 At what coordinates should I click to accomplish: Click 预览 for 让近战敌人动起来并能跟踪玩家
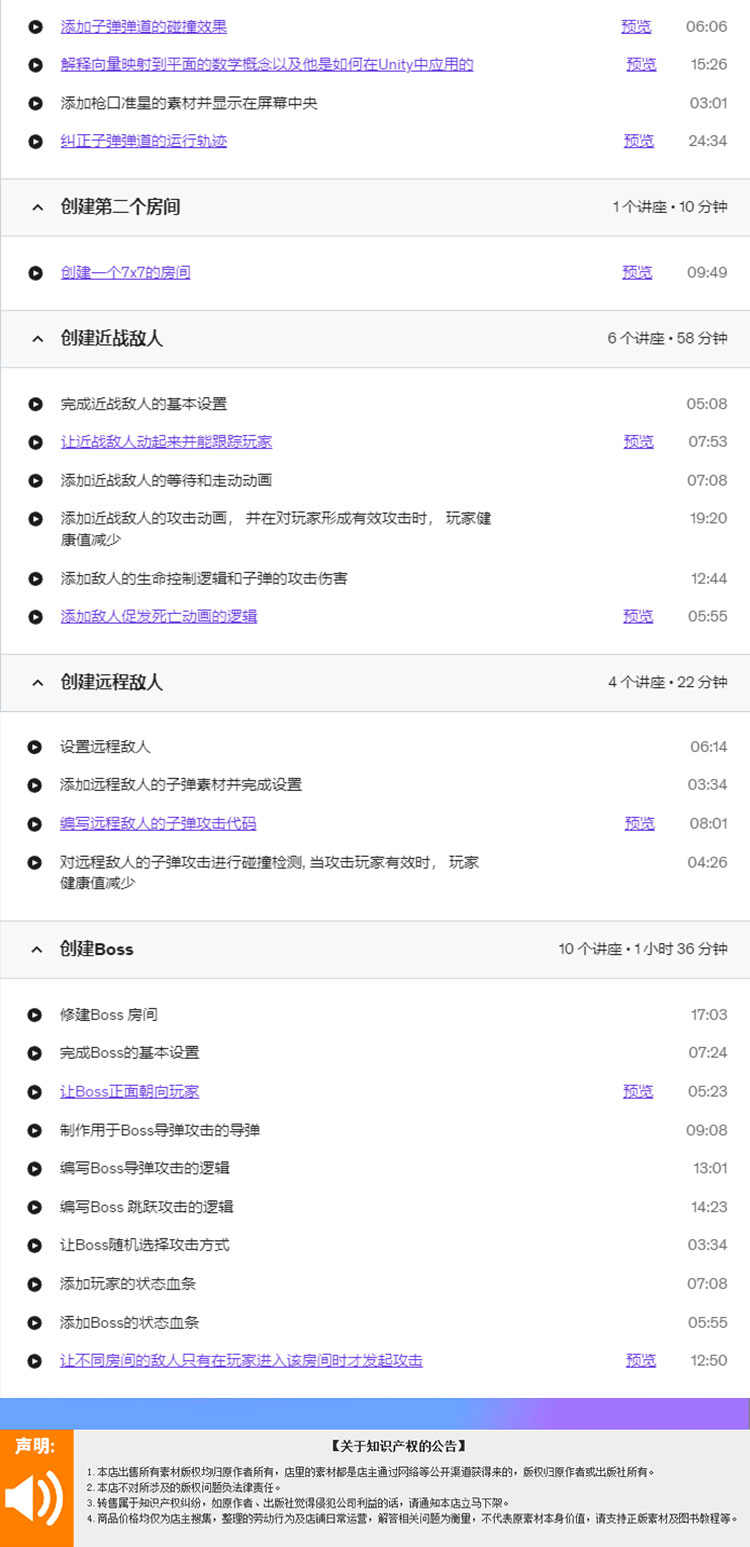tap(639, 441)
